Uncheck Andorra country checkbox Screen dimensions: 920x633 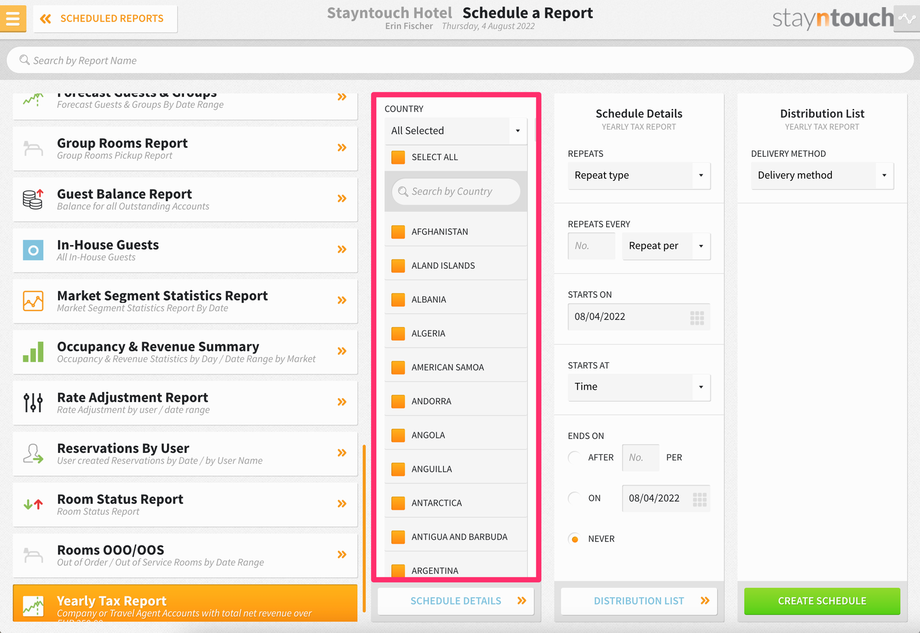click(x=398, y=402)
